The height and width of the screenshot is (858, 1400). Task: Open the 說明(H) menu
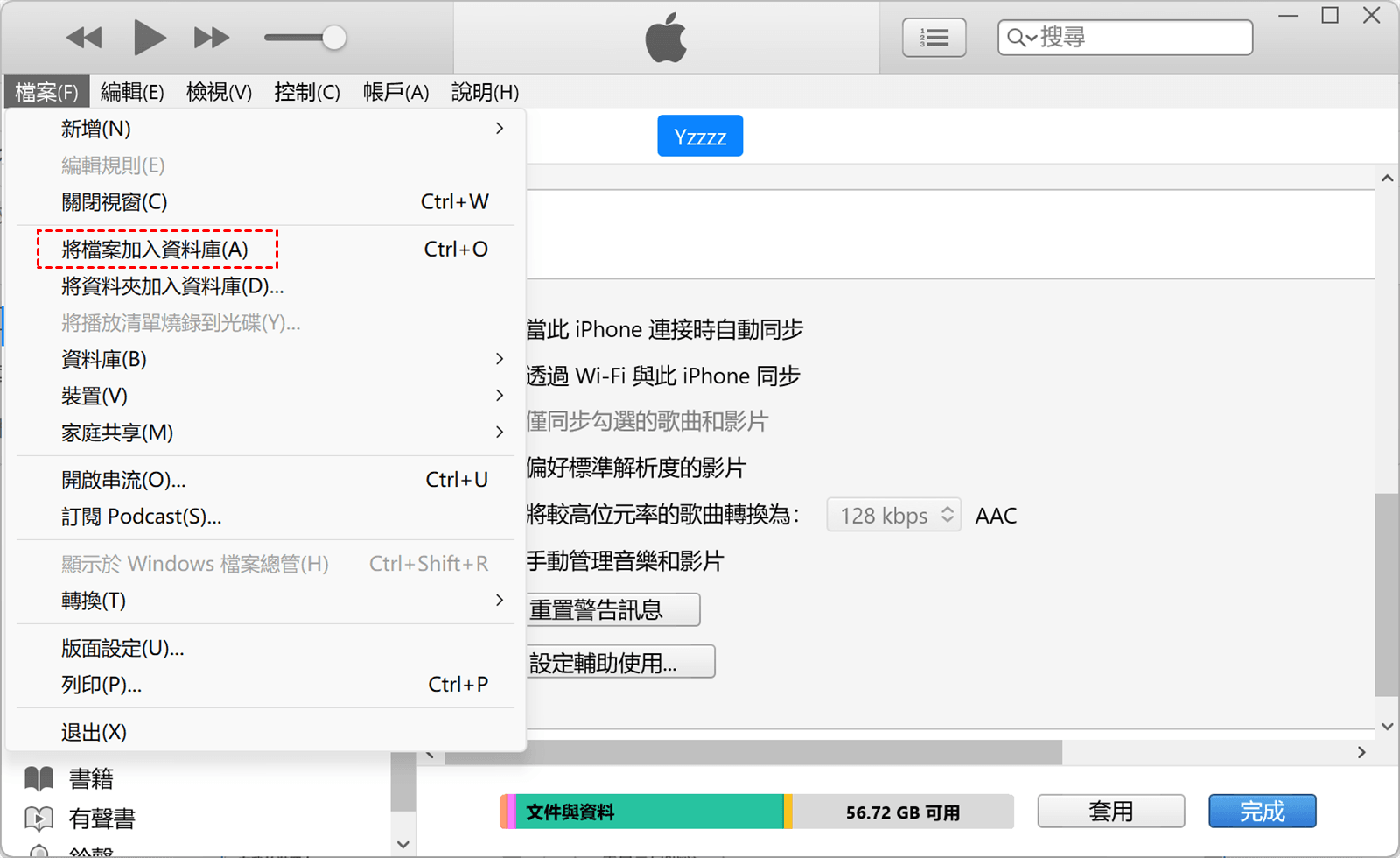pyautogui.click(x=485, y=92)
